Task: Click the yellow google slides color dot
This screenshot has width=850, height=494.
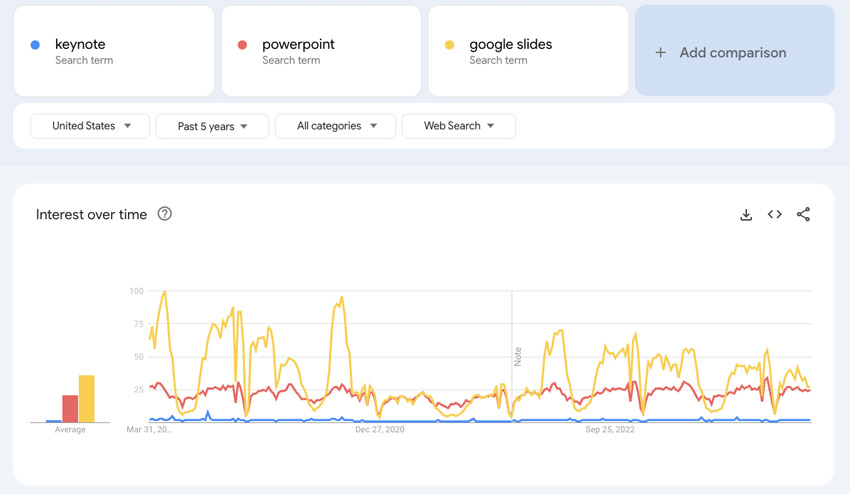Action: pyautogui.click(x=449, y=45)
